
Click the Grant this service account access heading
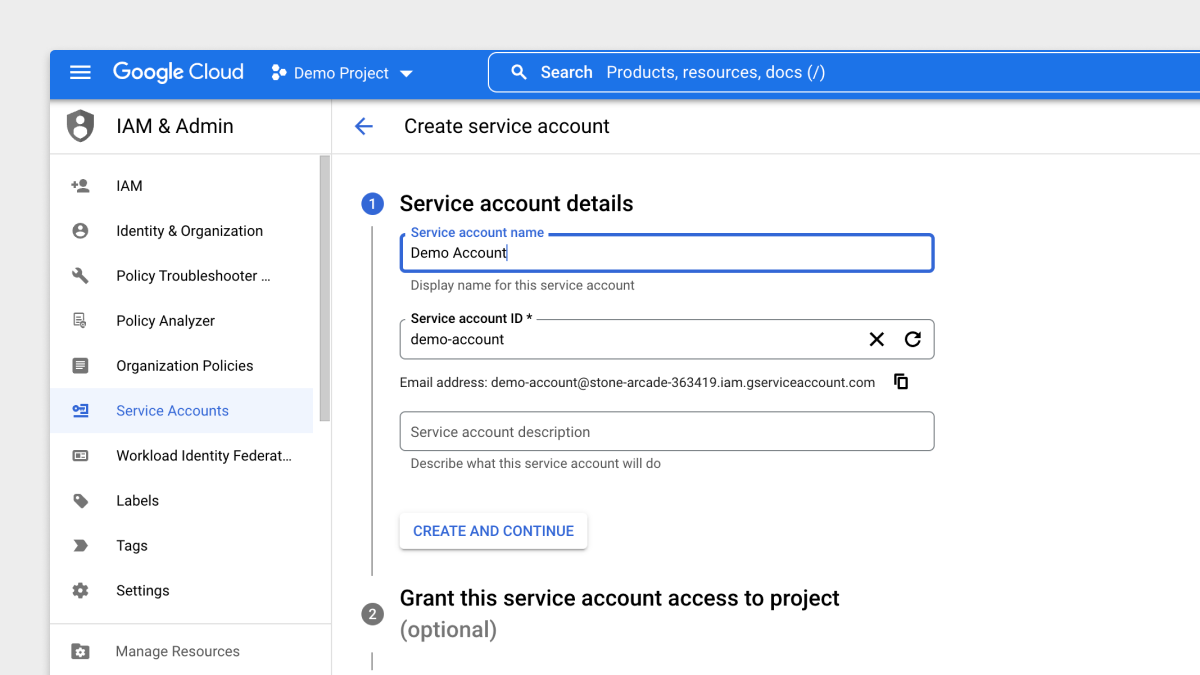coord(620,598)
